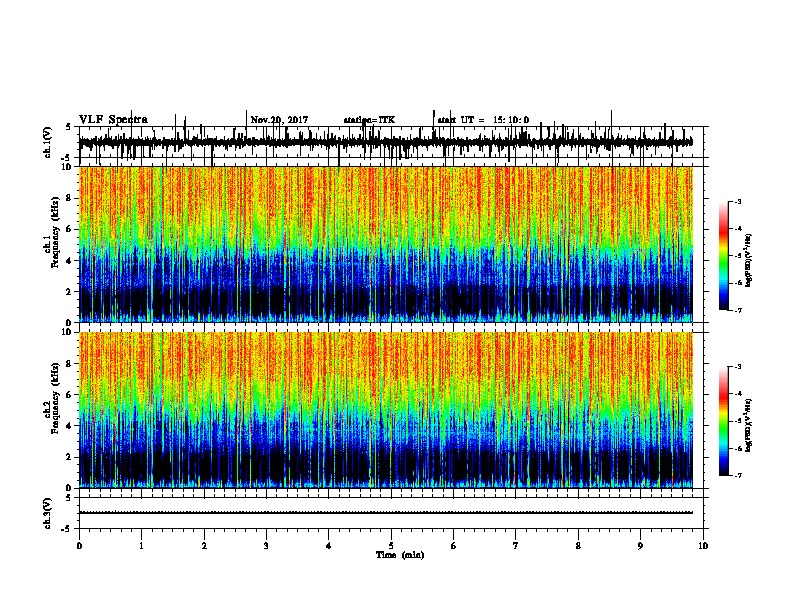
Task: Click time axis tick label "10"
Action: click(703, 546)
